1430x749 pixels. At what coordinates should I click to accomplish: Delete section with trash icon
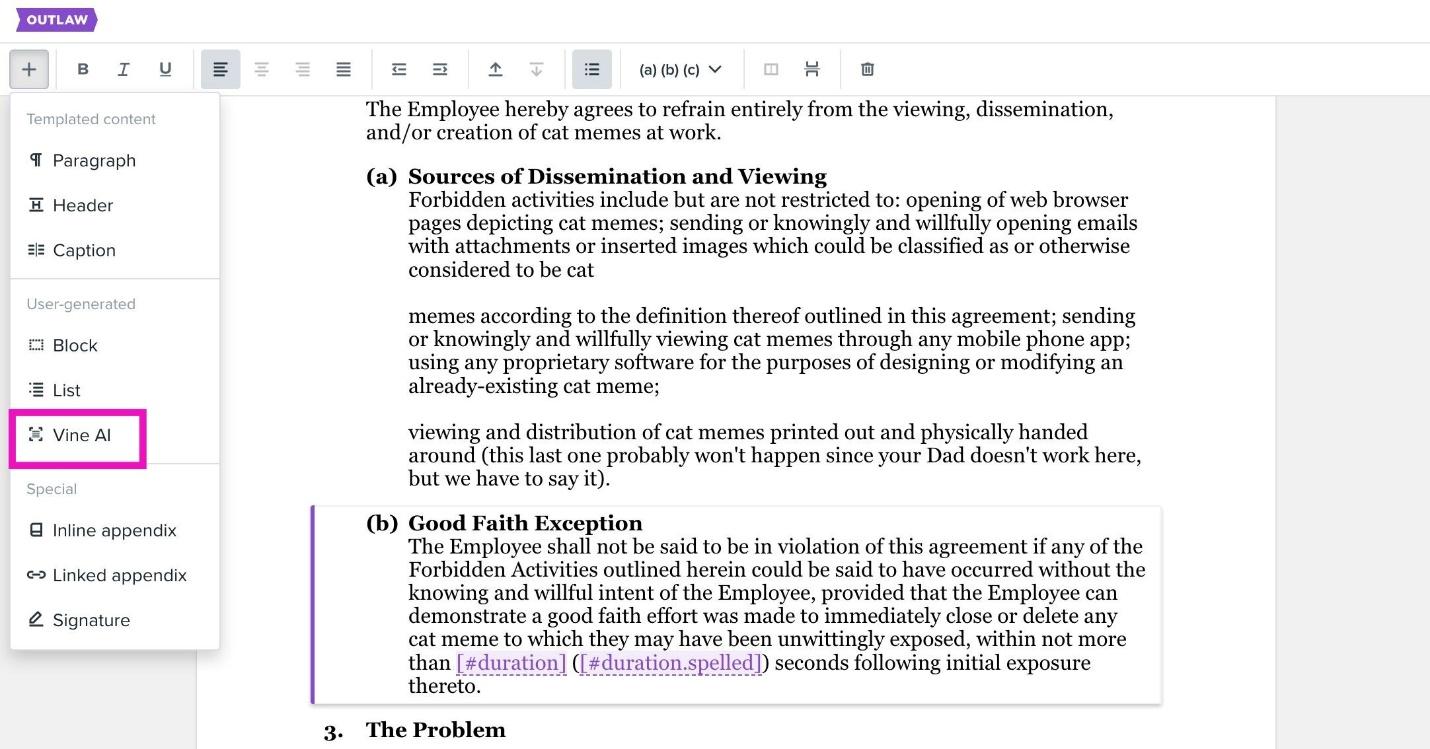[867, 69]
